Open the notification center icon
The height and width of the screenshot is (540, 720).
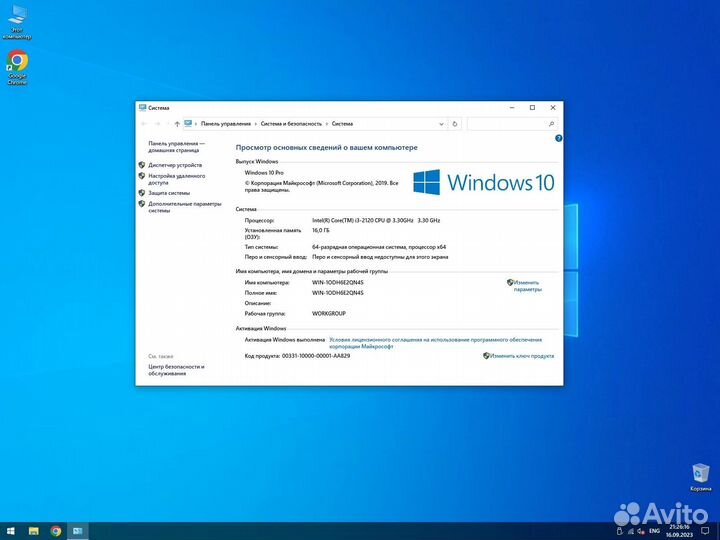tap(705, 531)
